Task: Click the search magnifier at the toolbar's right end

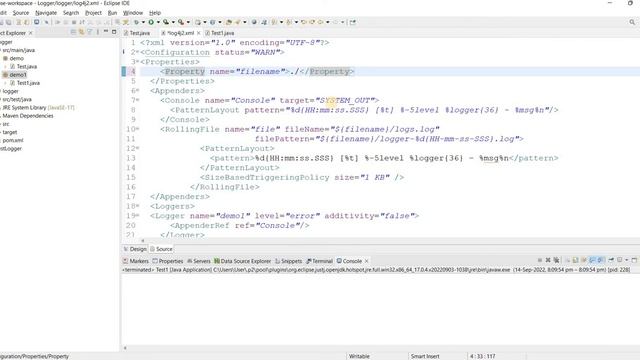Action: 632,22
